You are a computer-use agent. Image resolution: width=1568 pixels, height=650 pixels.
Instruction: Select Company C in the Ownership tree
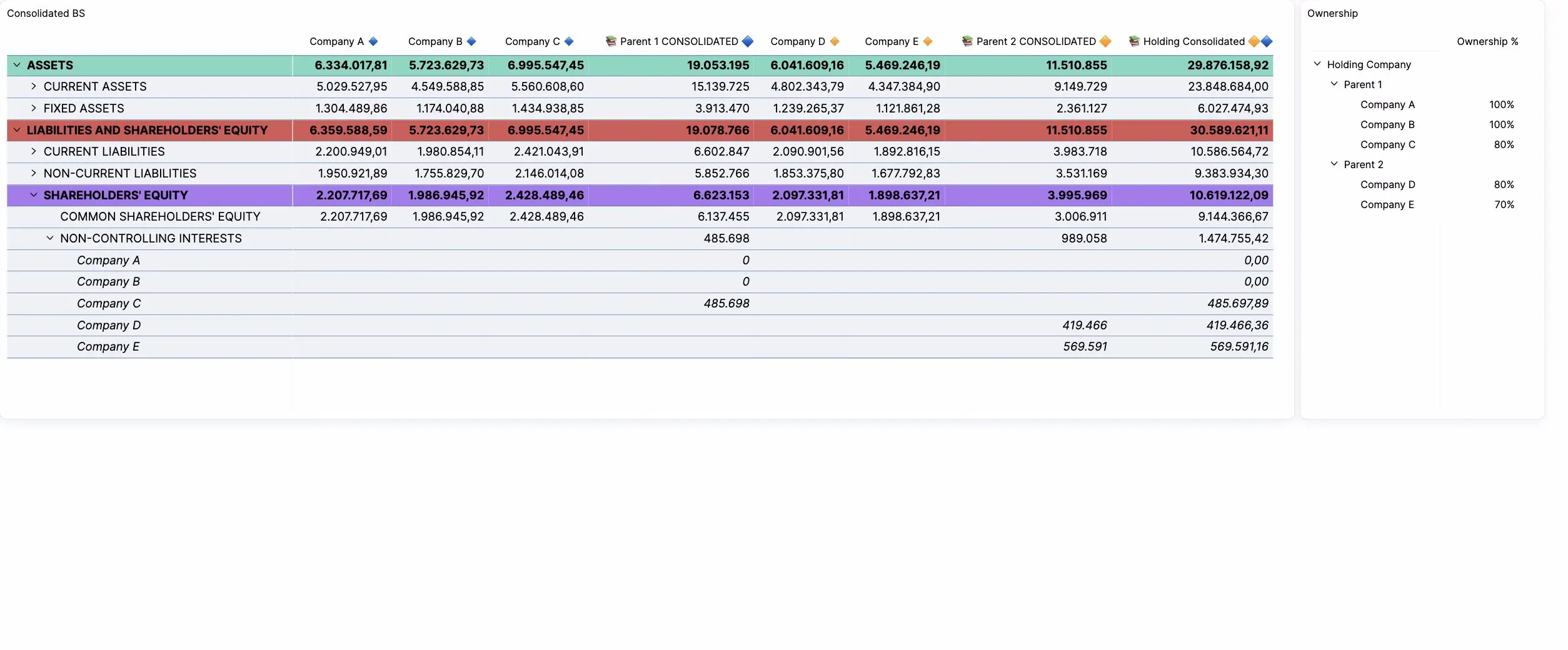point(1387,144)
